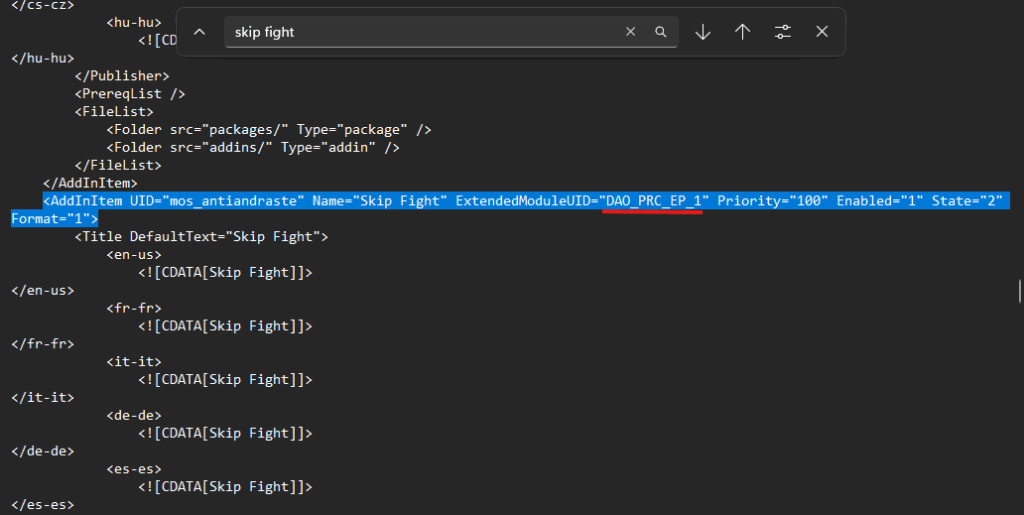Viewport: 1024px width, 515px height.
Task: Click the PrereqList tag line
Action: click(x=129, y=94)
